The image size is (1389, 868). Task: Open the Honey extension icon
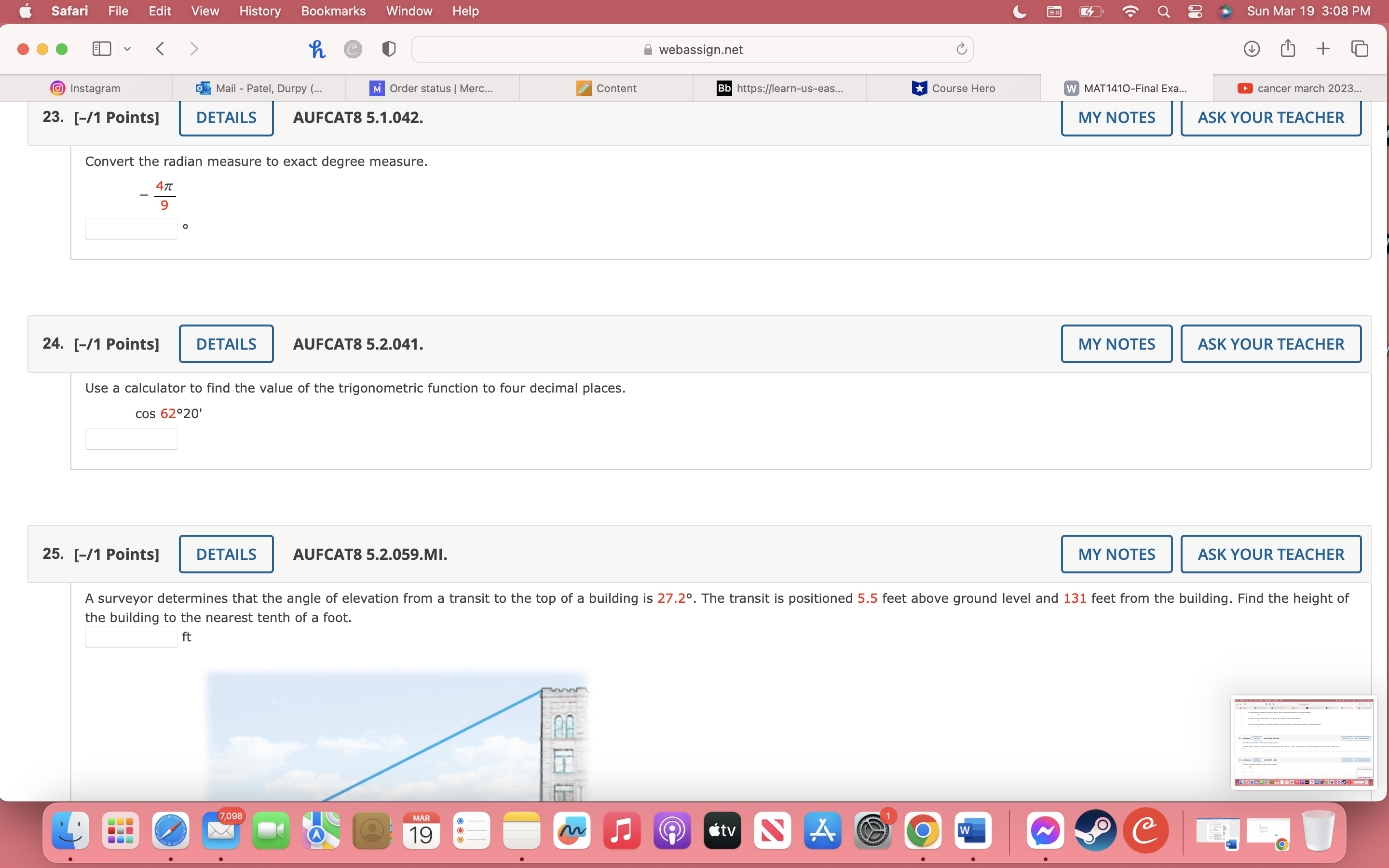[317, 49]
